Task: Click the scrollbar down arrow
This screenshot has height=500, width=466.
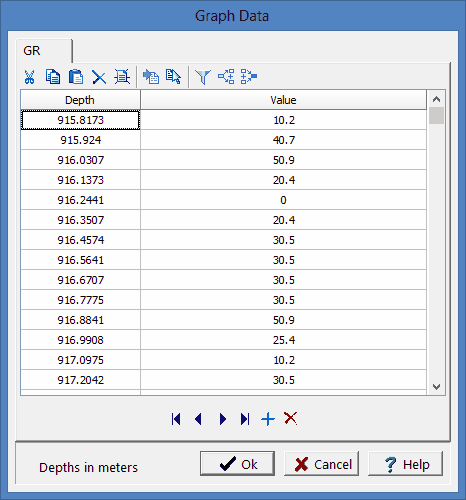Action: [436, 387]
